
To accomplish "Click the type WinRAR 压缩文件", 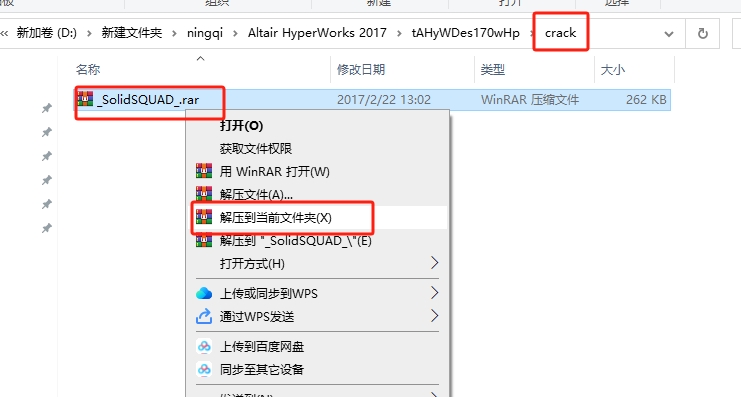I will [530, 100].
